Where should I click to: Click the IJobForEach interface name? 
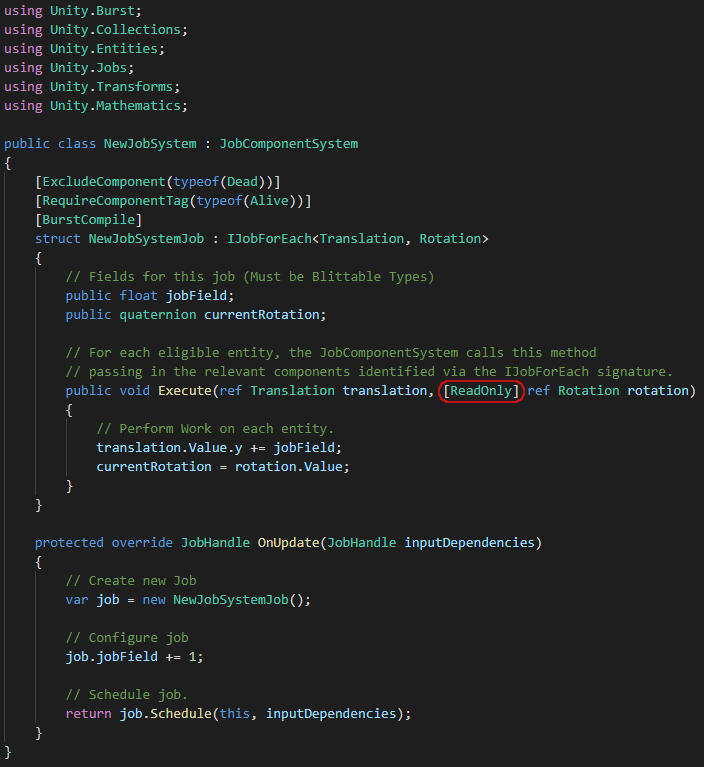(x=269, y=239)
